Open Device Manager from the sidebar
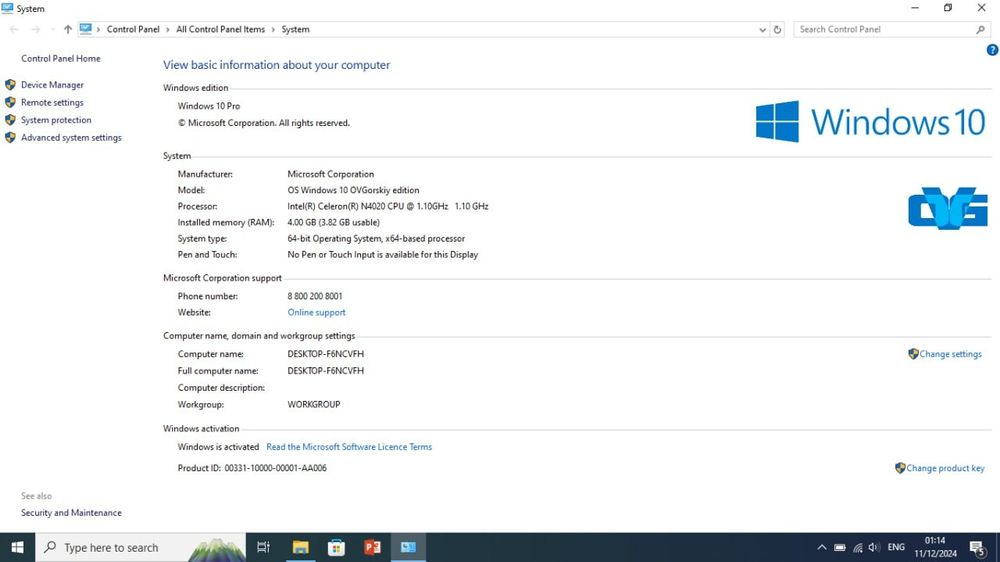Image resolution: width=1000 pixels, height=562 pixels. [x=52, y=85]
